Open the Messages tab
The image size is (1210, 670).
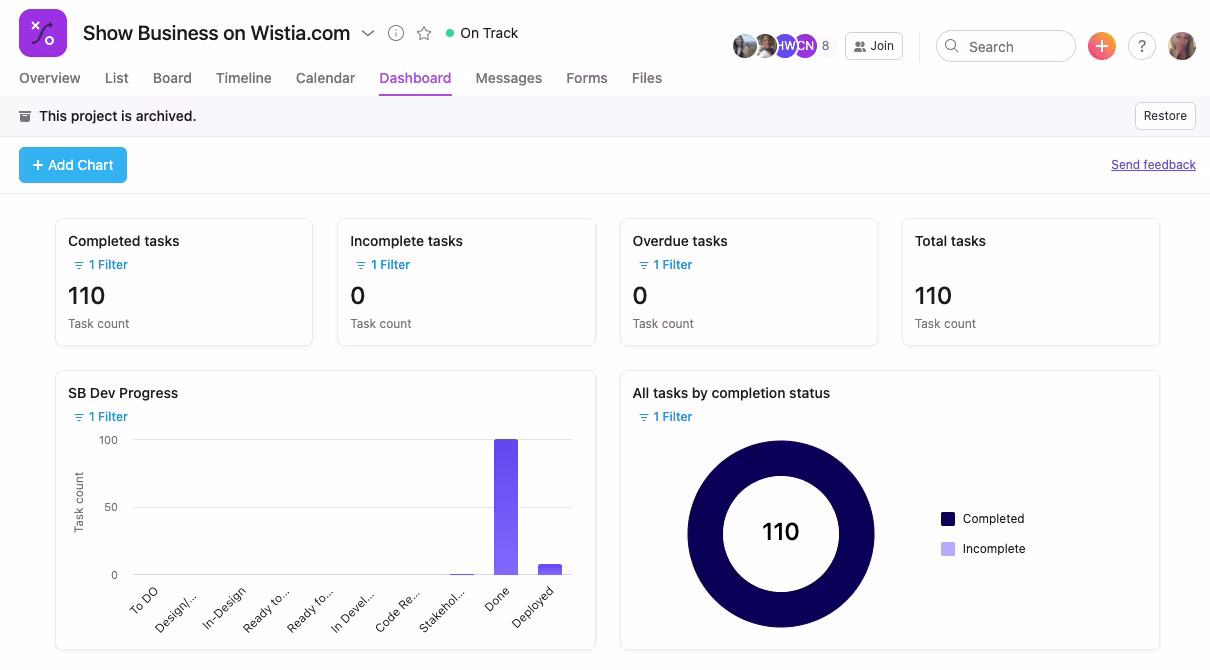(509, 78)
